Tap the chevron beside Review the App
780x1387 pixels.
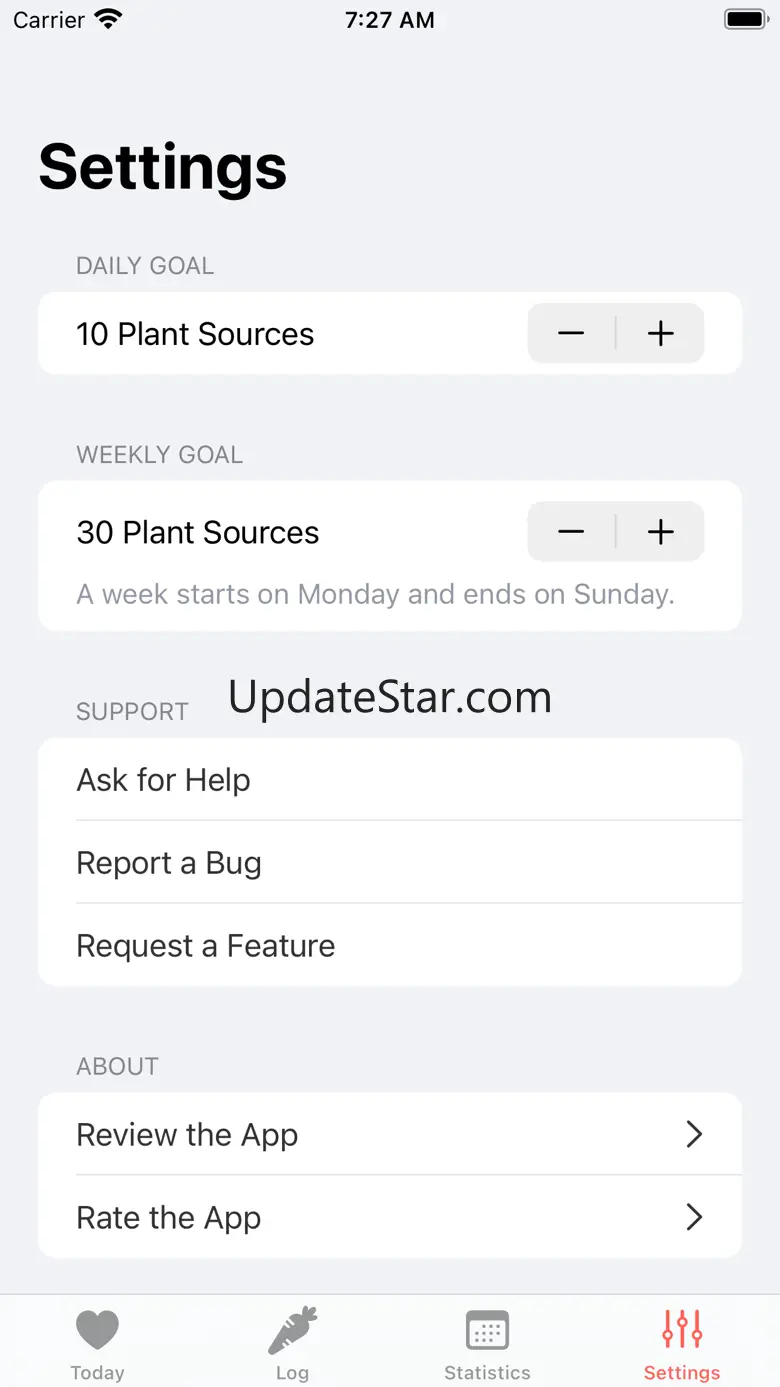click(x=694, y=1134)
